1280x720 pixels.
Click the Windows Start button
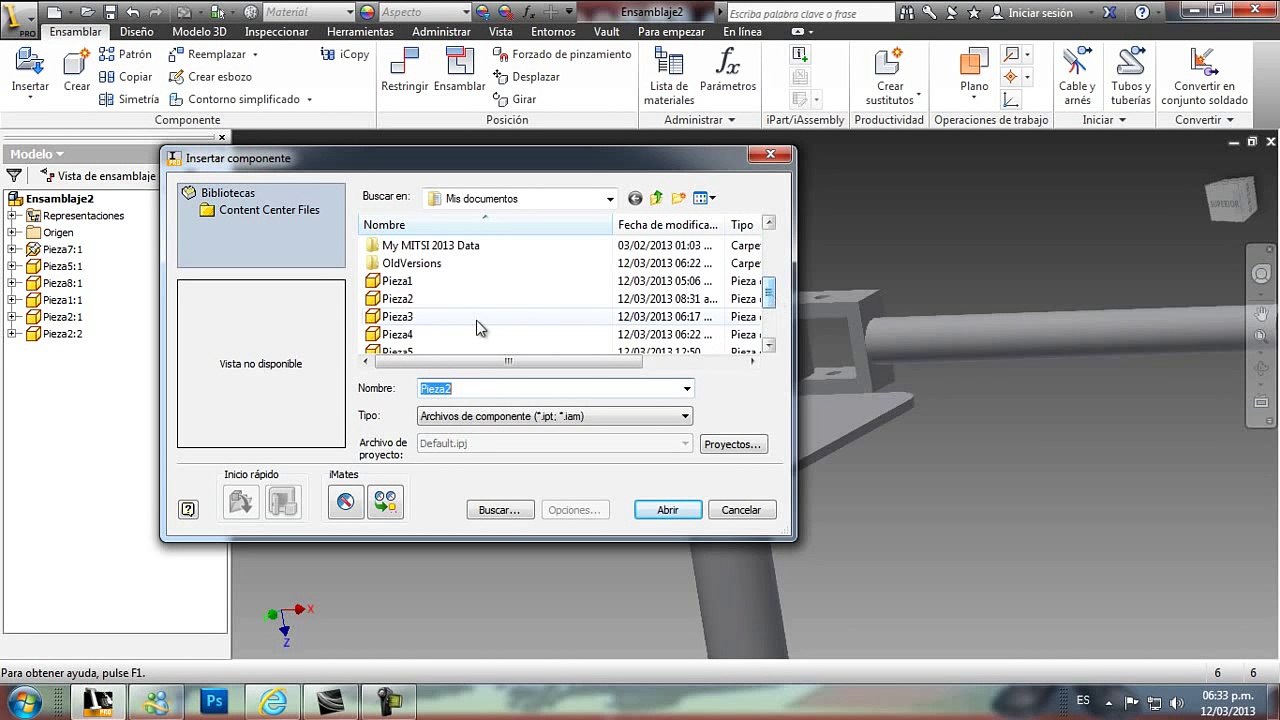point(25,702)
